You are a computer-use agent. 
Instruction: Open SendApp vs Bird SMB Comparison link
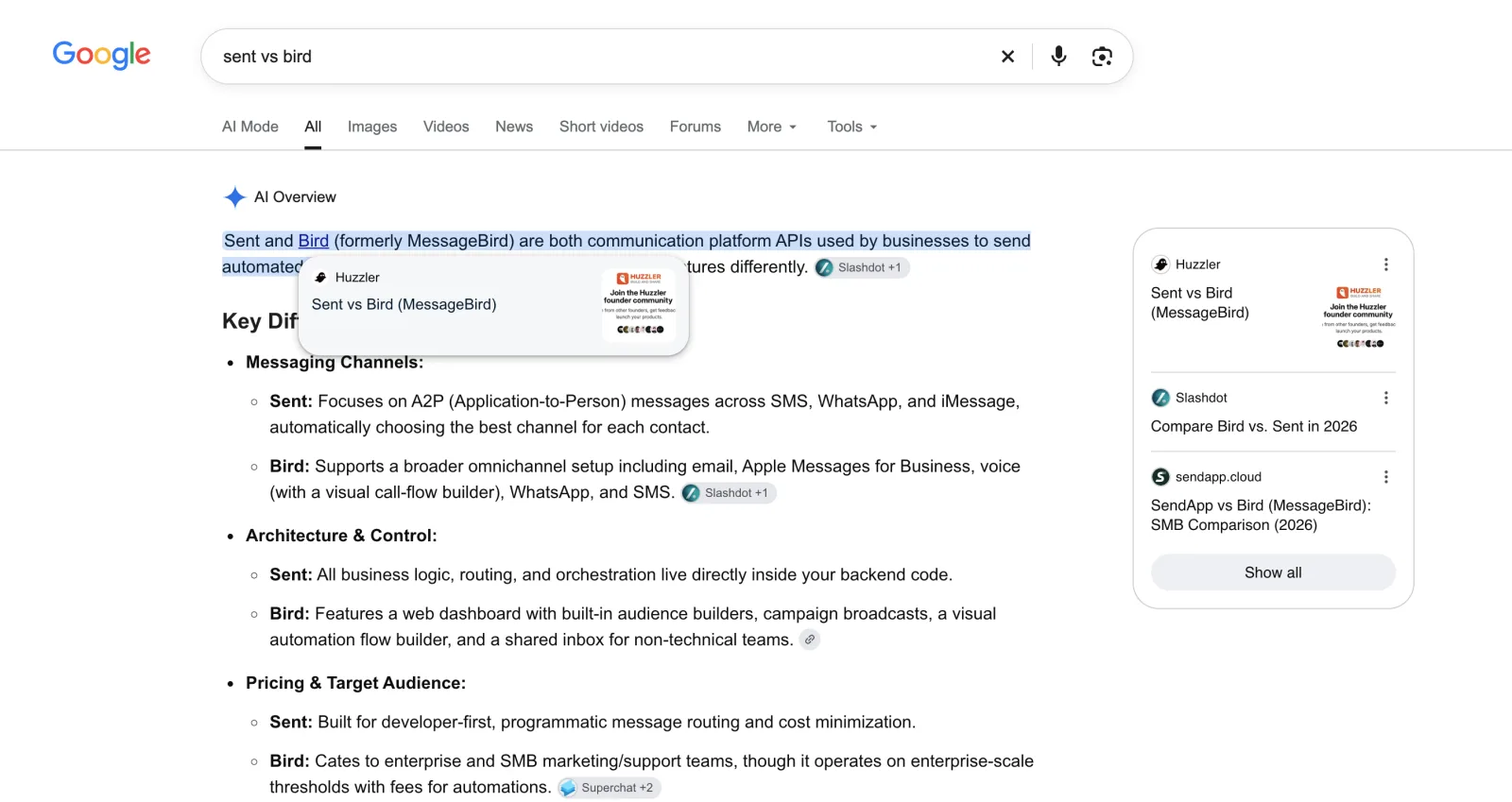[x=1261, y=515]
